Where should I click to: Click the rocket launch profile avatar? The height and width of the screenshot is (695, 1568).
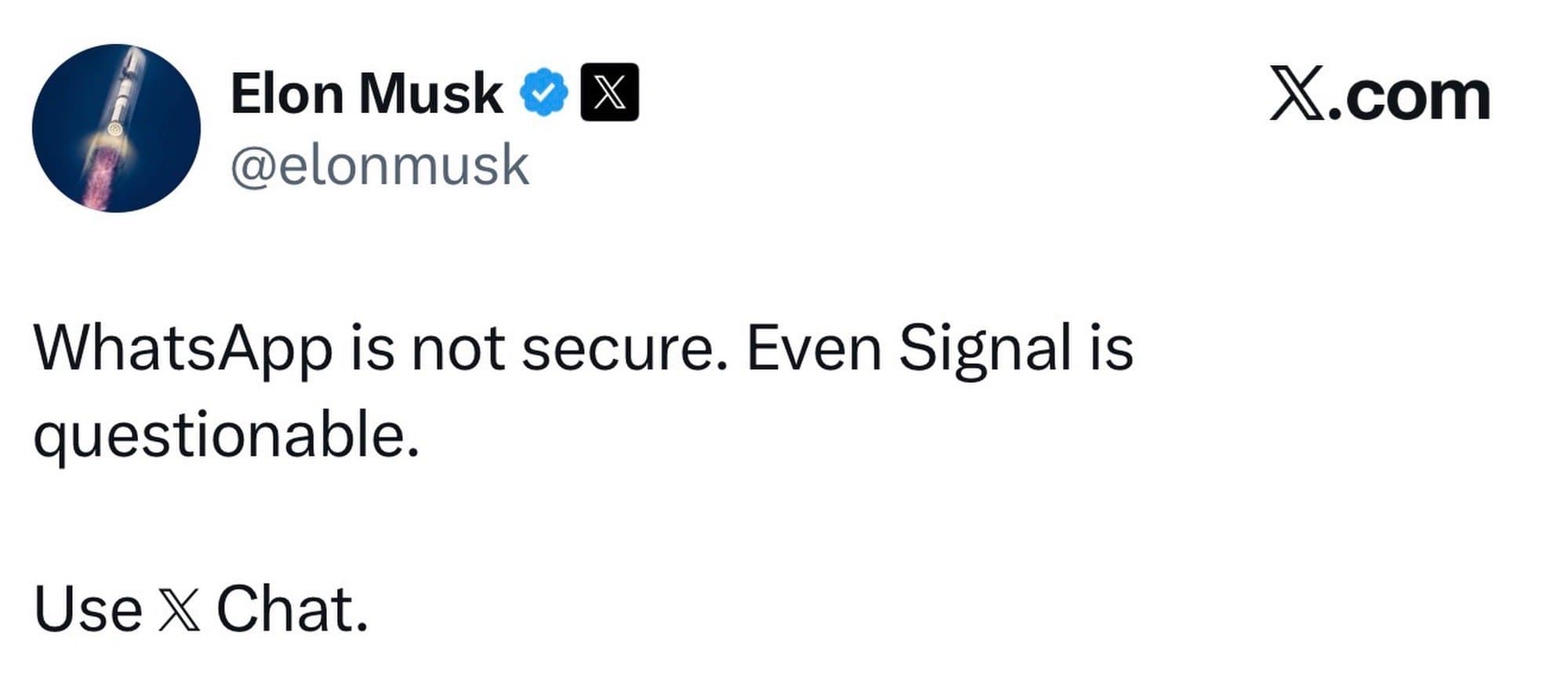tap(116, 128)
